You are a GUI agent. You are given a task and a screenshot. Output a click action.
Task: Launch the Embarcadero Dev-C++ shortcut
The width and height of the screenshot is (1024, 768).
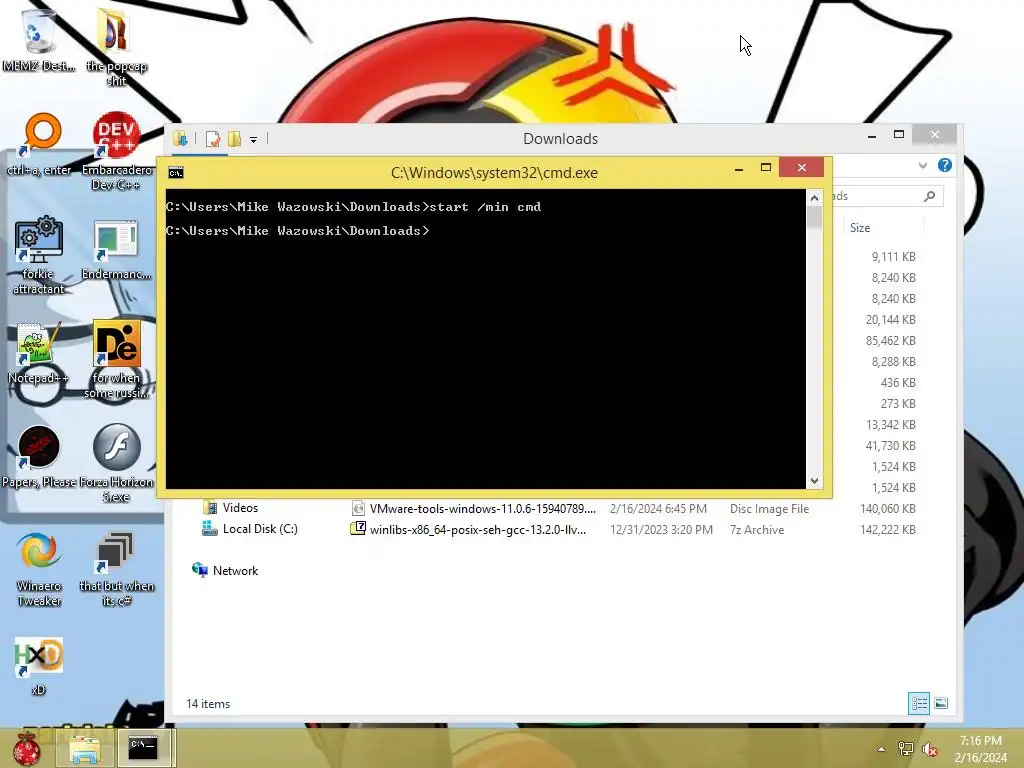point(116,152)
